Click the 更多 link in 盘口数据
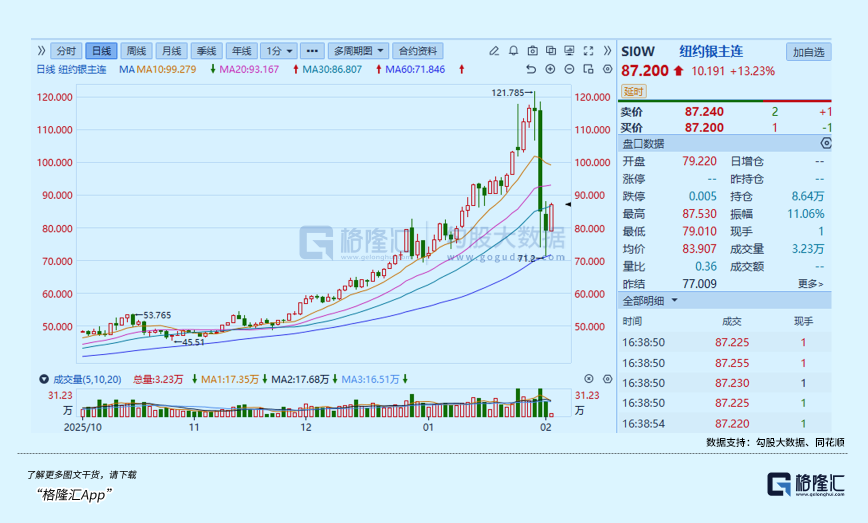This screenshot has width=868, height=523. 811,284
